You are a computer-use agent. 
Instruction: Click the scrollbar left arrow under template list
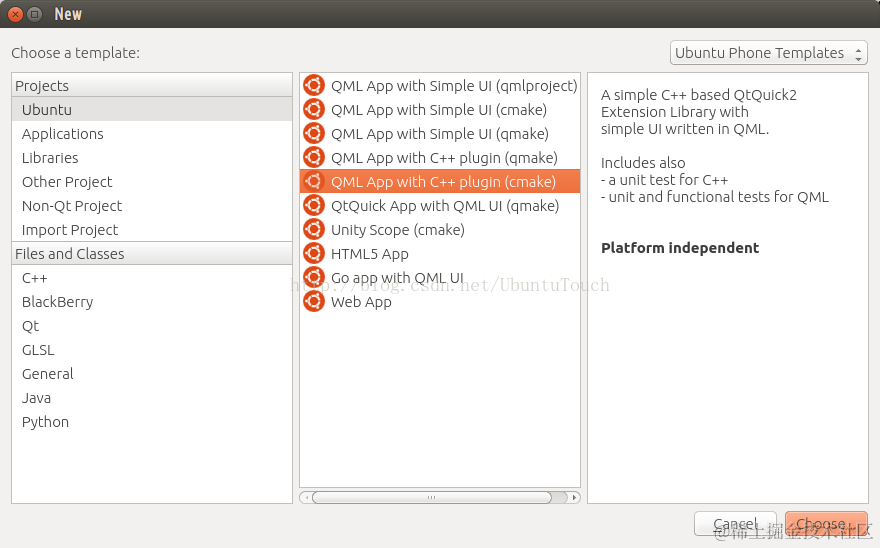(306, 497)
